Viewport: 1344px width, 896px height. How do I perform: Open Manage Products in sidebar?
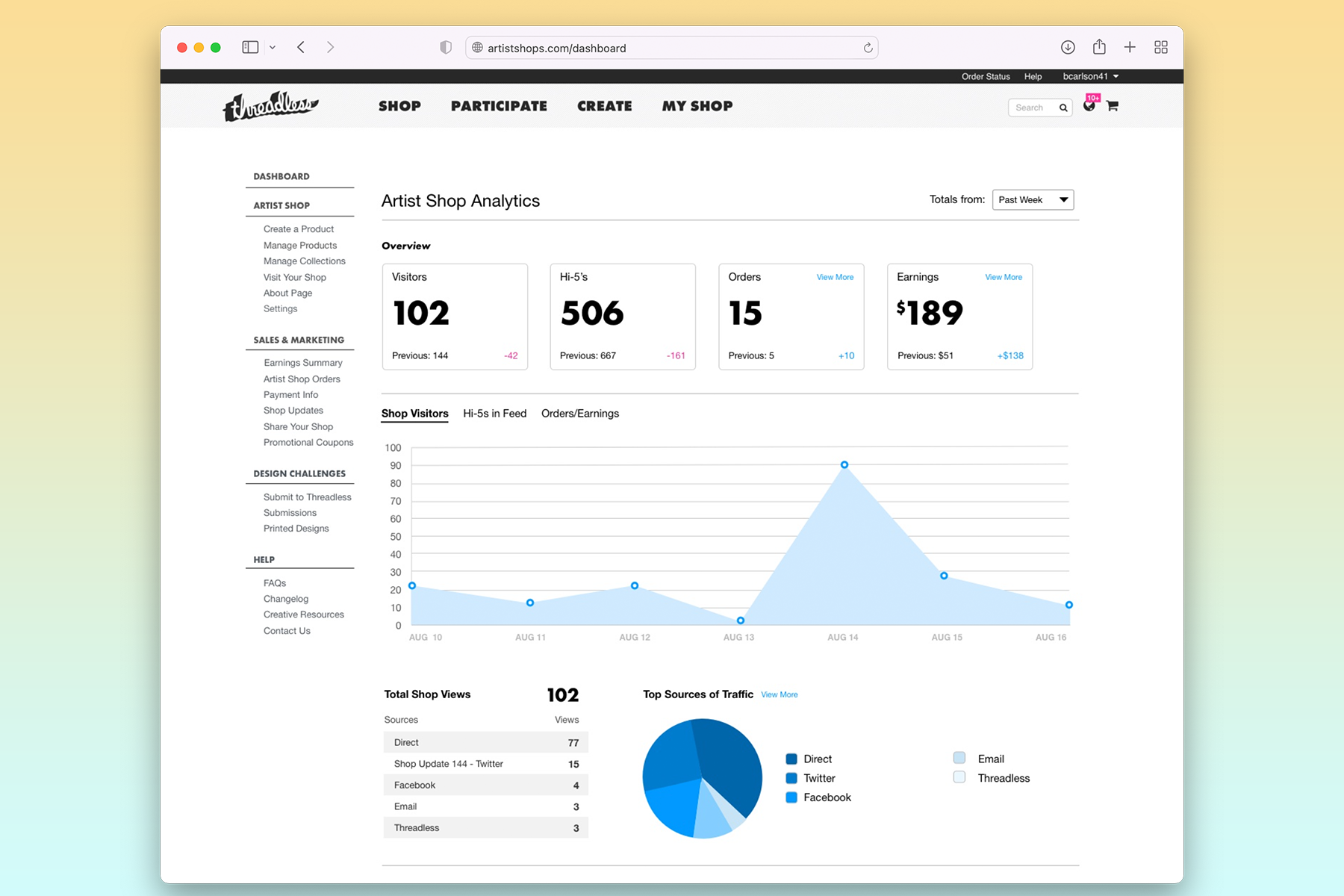coord(300,245)
